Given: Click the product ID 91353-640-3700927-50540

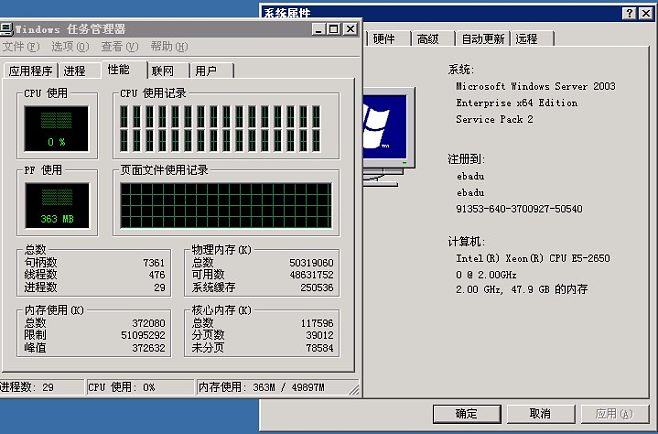Looking at the screenshot, I should point(519,209).
